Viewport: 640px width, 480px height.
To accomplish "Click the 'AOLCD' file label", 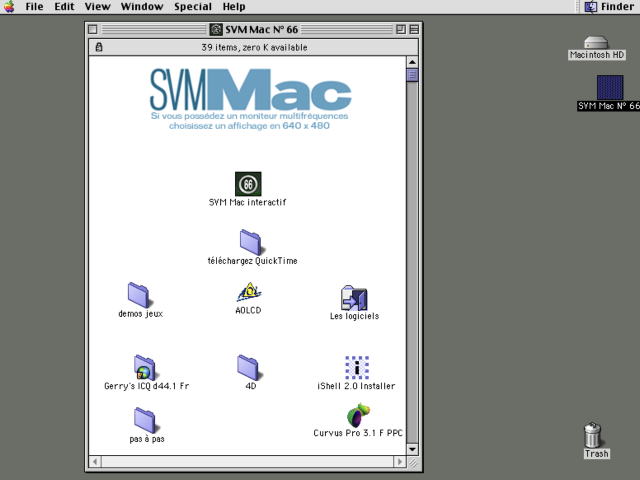I will pyautogui.click(x=248, y=310).
